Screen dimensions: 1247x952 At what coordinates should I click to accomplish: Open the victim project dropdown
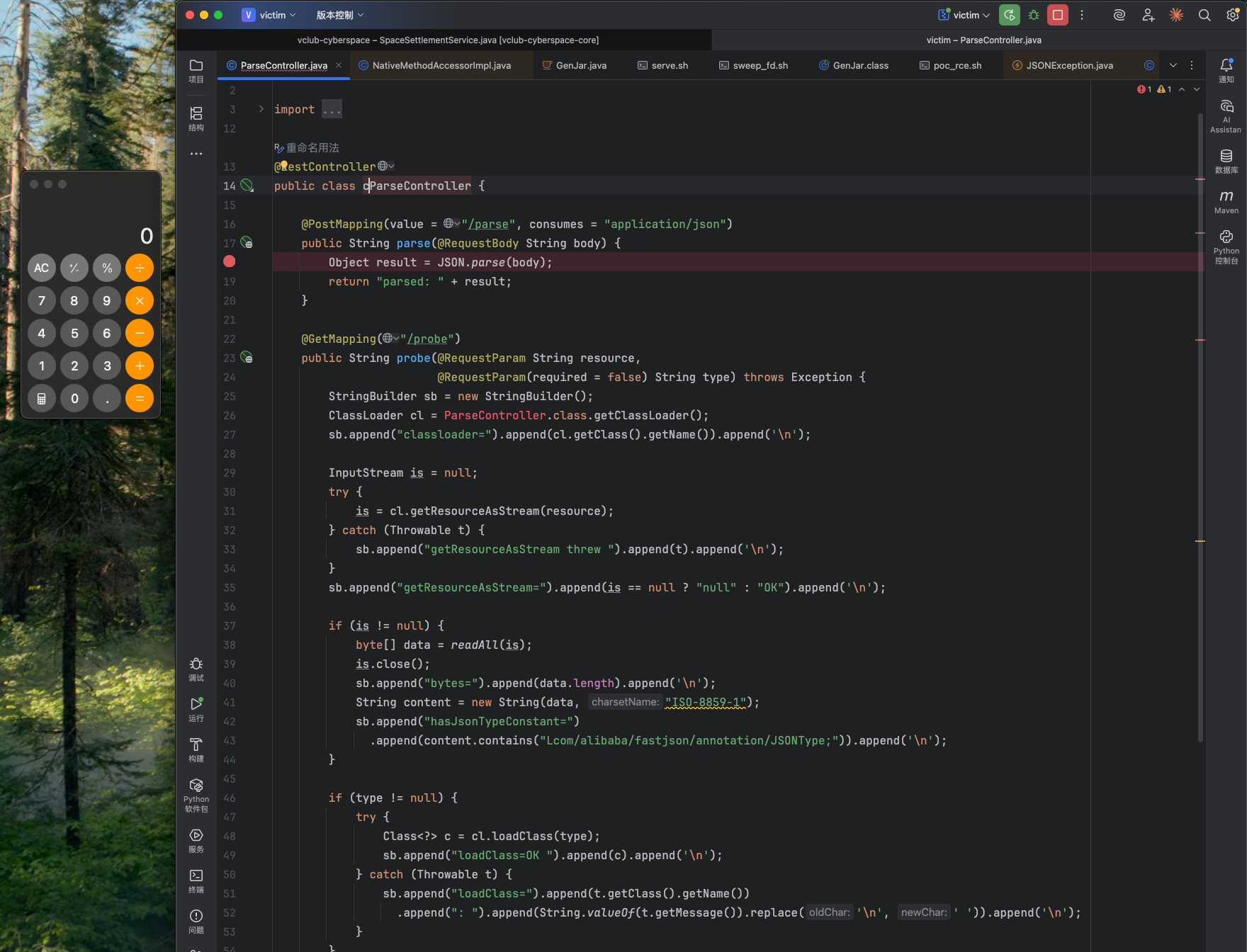pyautogui.click(x=269, y=15)
